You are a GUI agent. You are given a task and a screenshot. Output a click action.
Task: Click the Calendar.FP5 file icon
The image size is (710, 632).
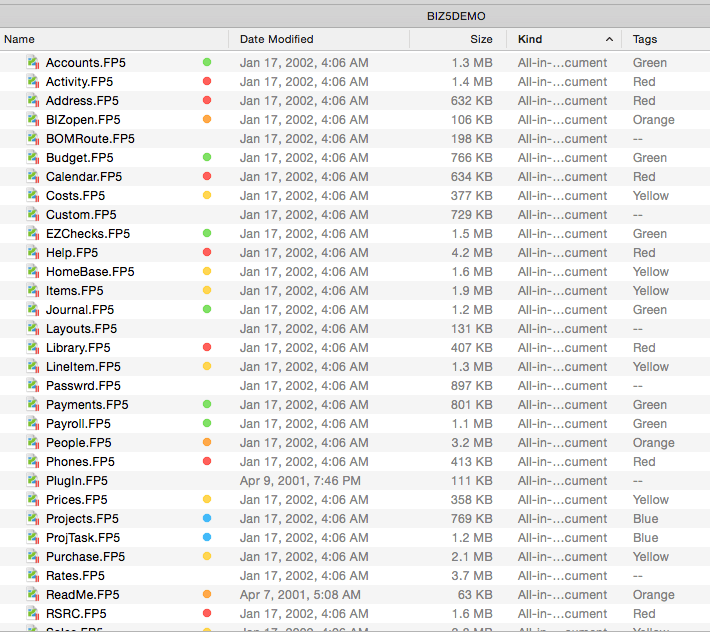pyautogui.click(x=33, y=176)
